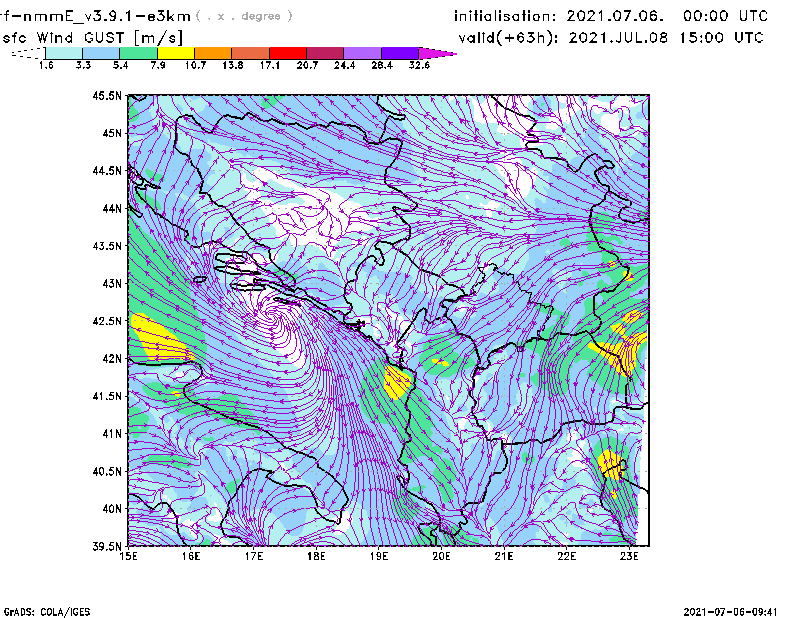The width and height of the screenshot is (800, 618).
Task: Click the '40.5N' latitude axis label
Action: pos(107,472)
